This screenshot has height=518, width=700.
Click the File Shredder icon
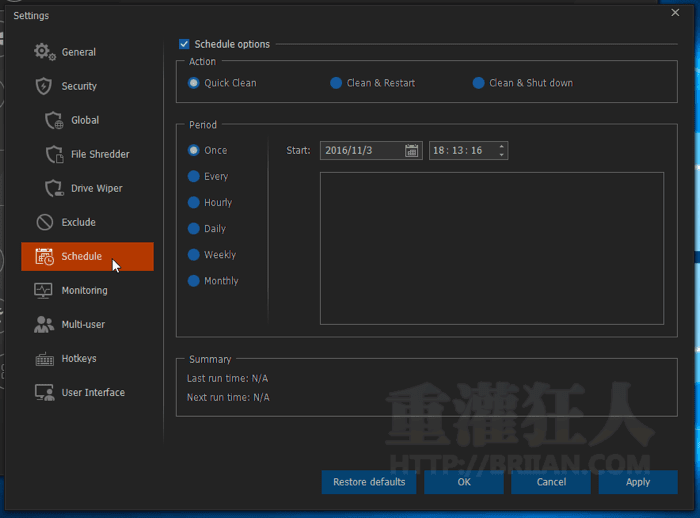click(54, 155)
